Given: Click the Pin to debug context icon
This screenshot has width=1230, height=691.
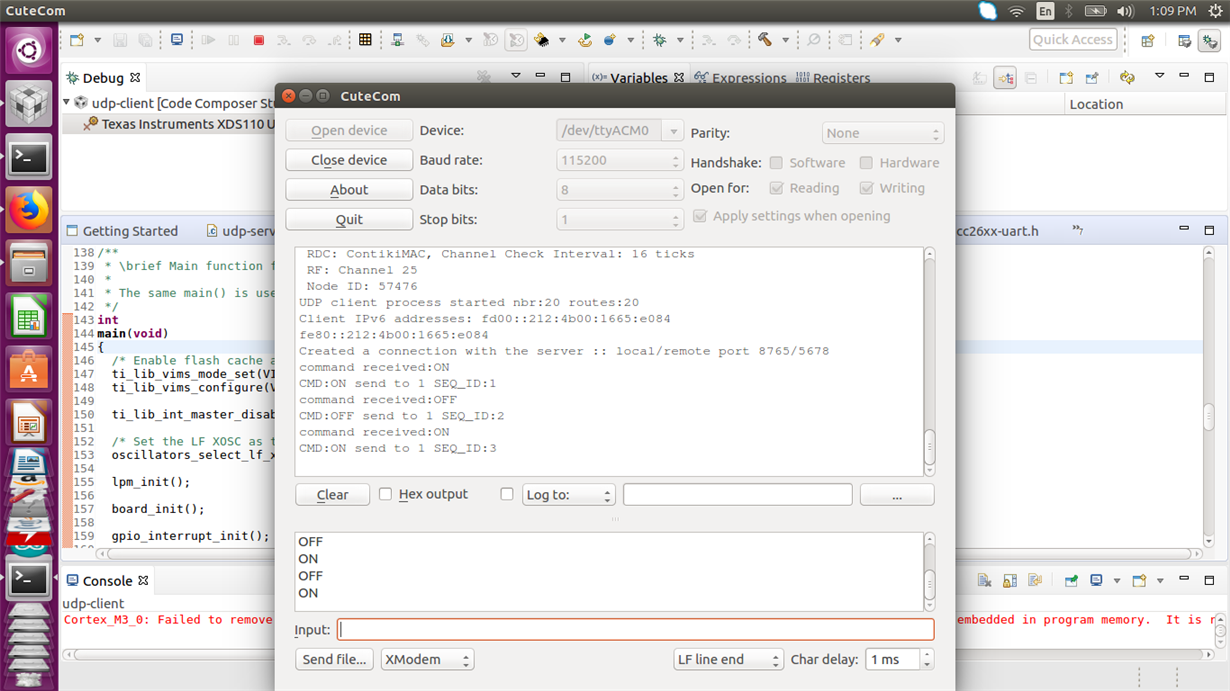Looking at the screenshot, I should pyautogui.click(x=1092, y=77).
